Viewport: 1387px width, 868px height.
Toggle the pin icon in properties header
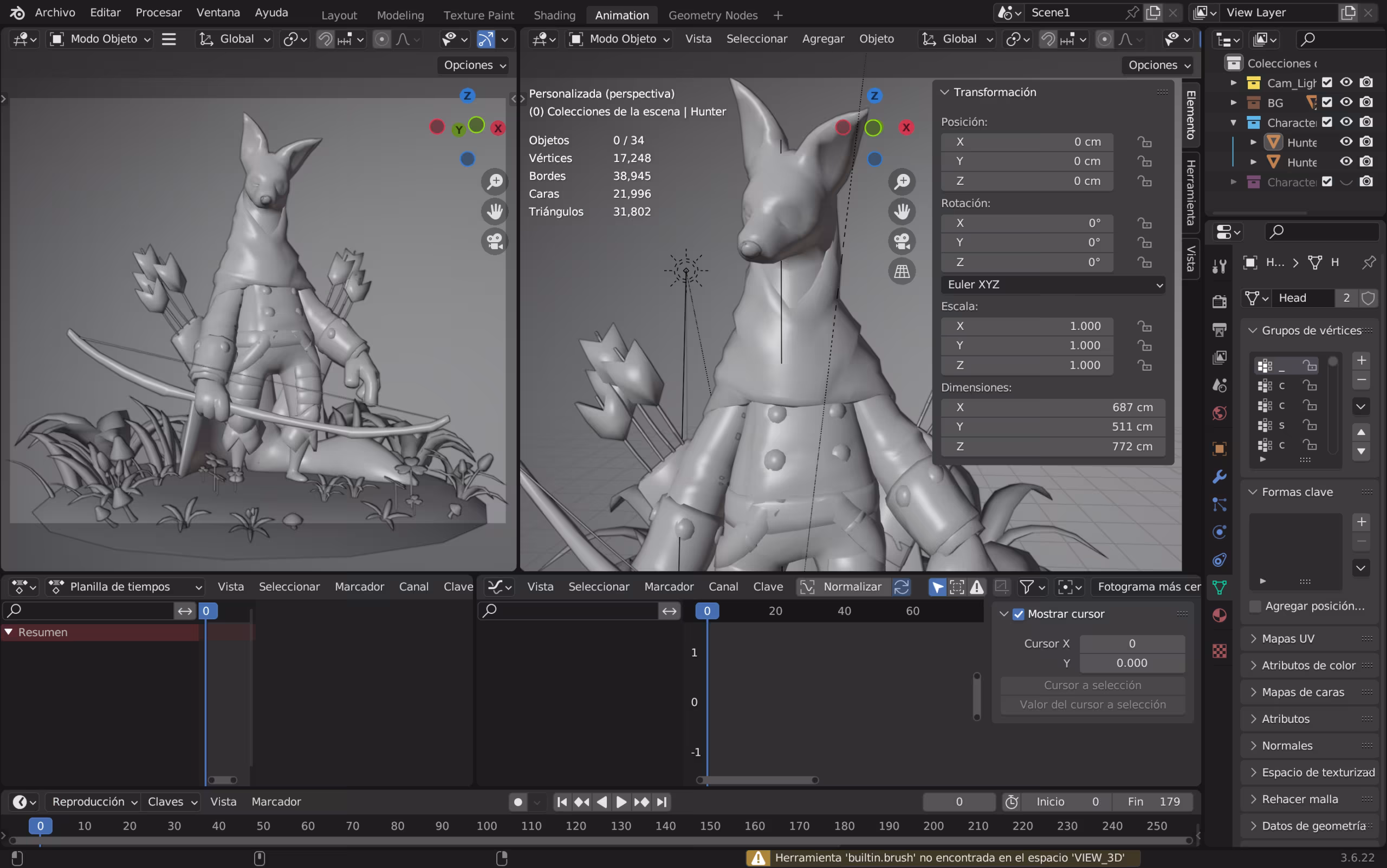pyautogui.click(x=1369, y=263)
